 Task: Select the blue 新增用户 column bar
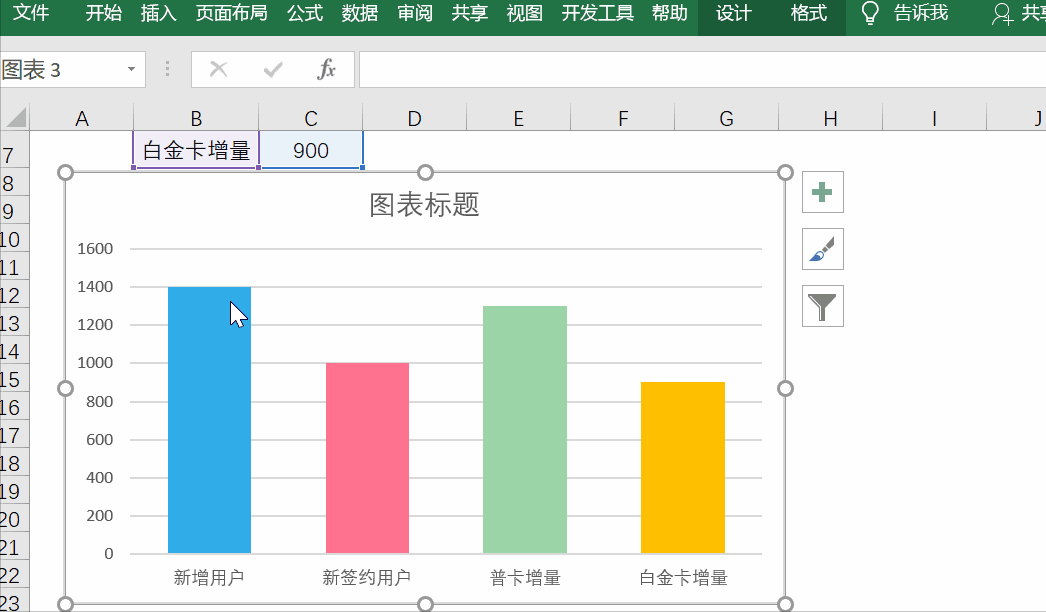click(209, 420)
